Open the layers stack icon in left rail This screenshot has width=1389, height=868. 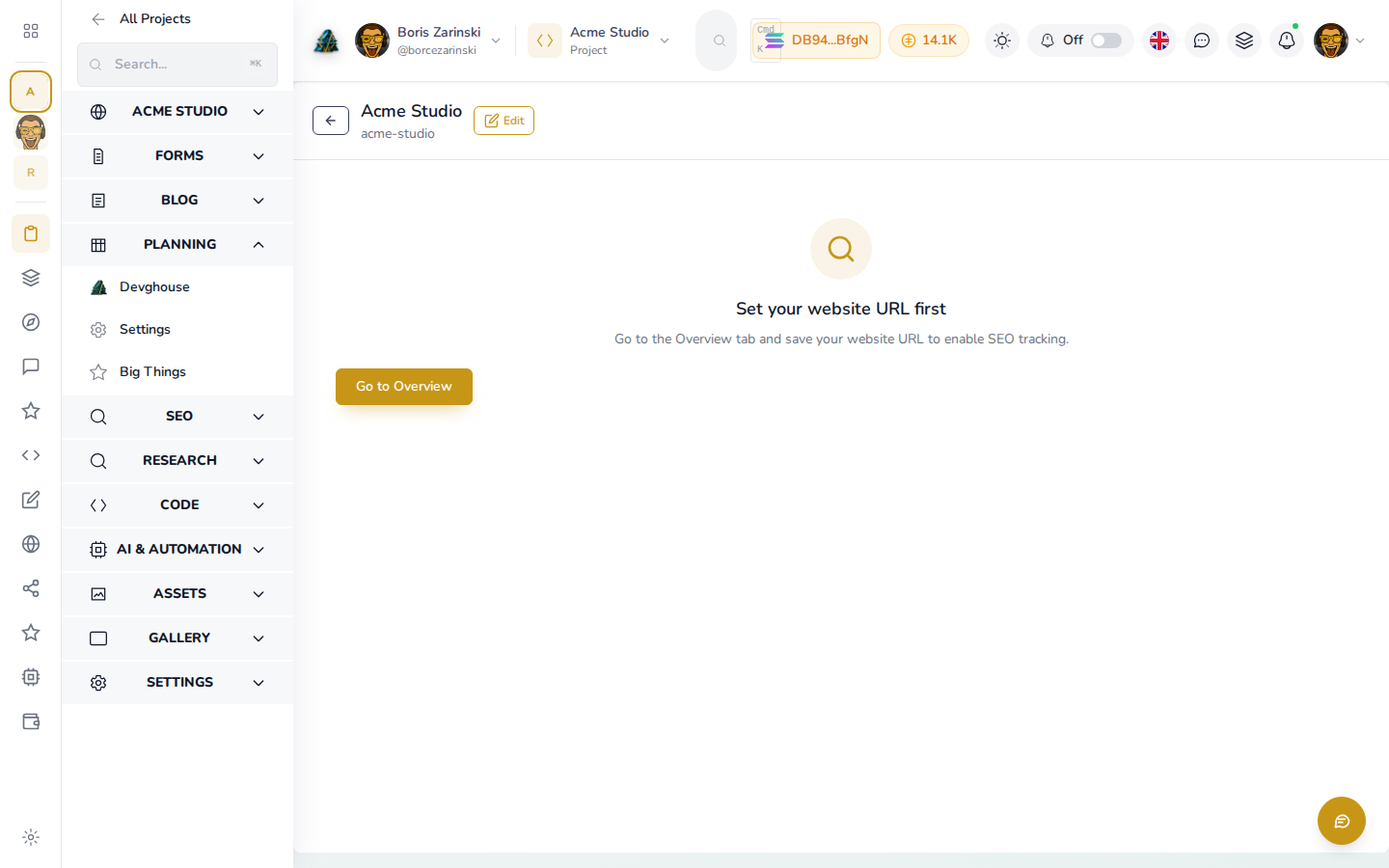pyautogui.click(x=31, y=278)
